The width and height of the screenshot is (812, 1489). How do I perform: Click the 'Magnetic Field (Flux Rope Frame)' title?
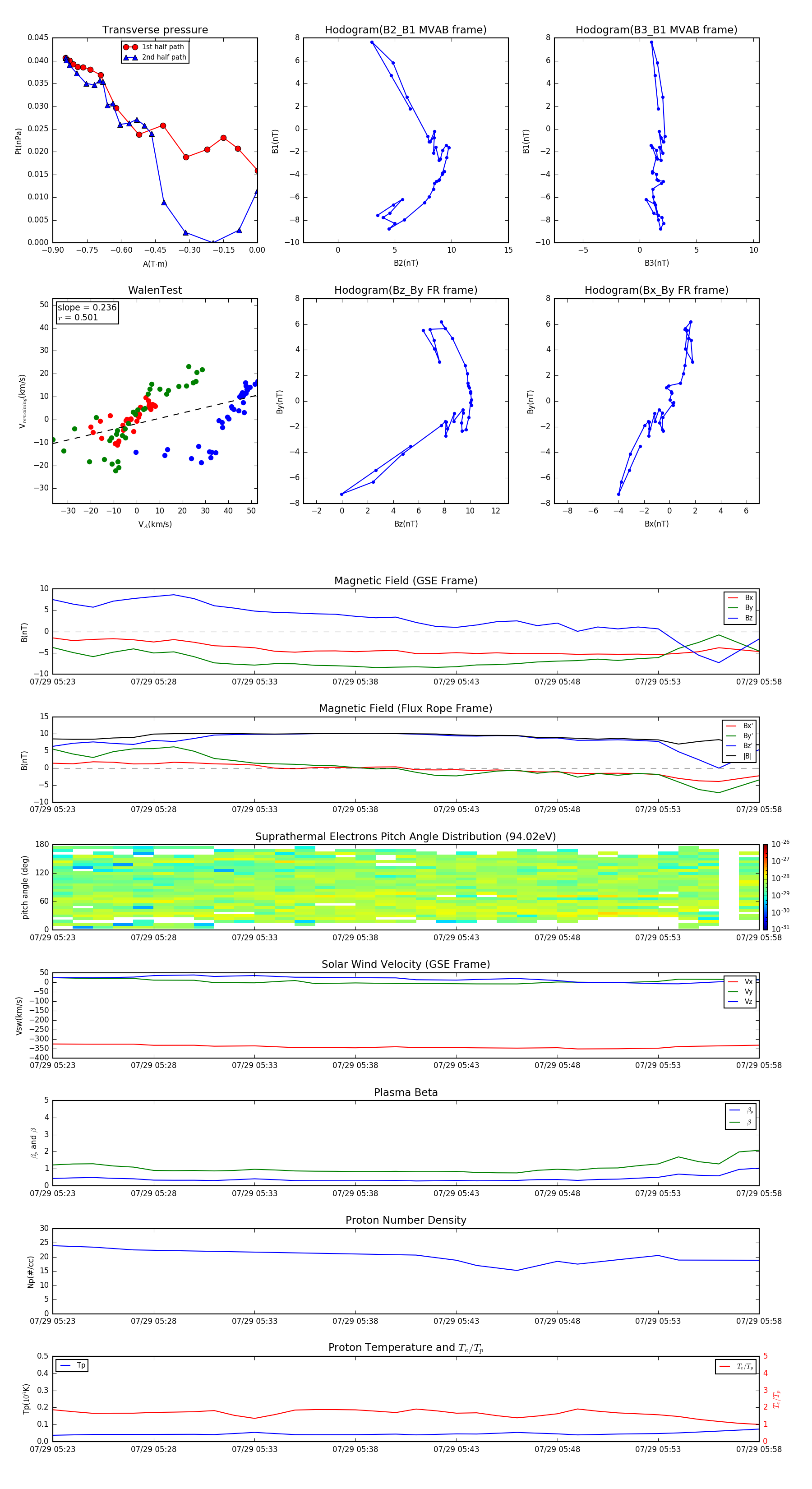406,709
